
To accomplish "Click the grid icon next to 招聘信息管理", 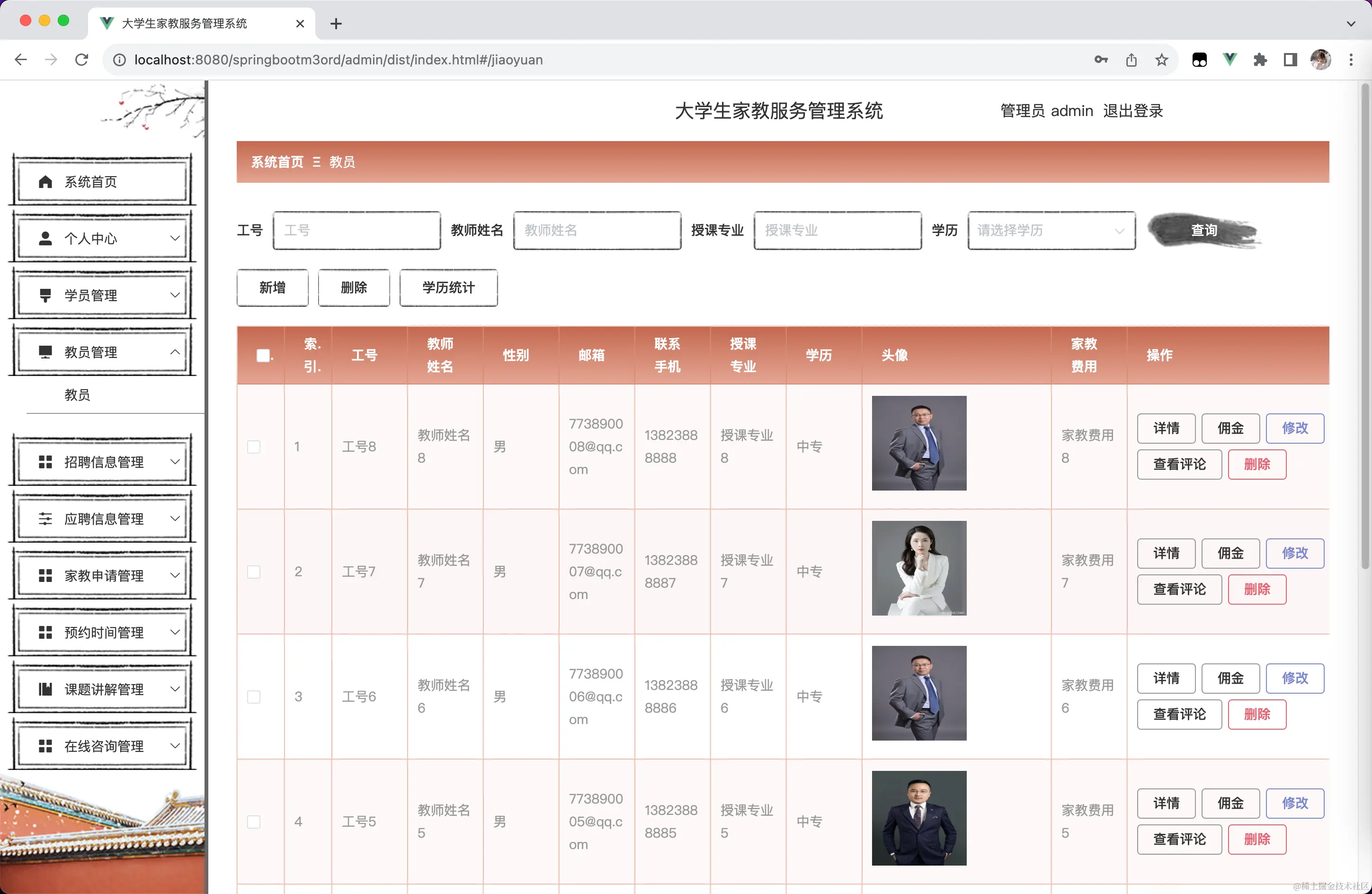I will click(45, 462).
